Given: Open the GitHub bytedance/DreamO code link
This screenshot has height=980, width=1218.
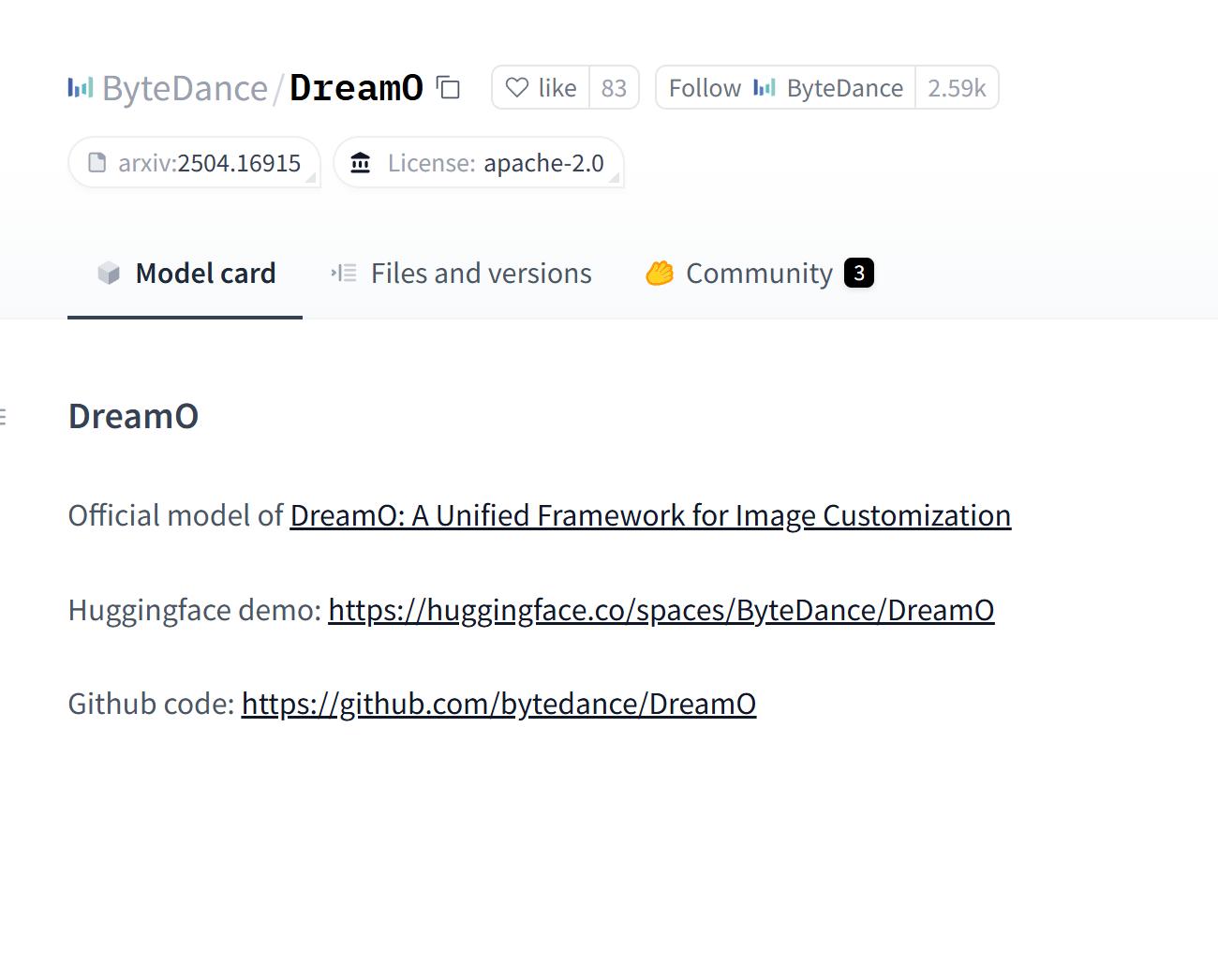Looking at the screenshot, I should (498, 704).
